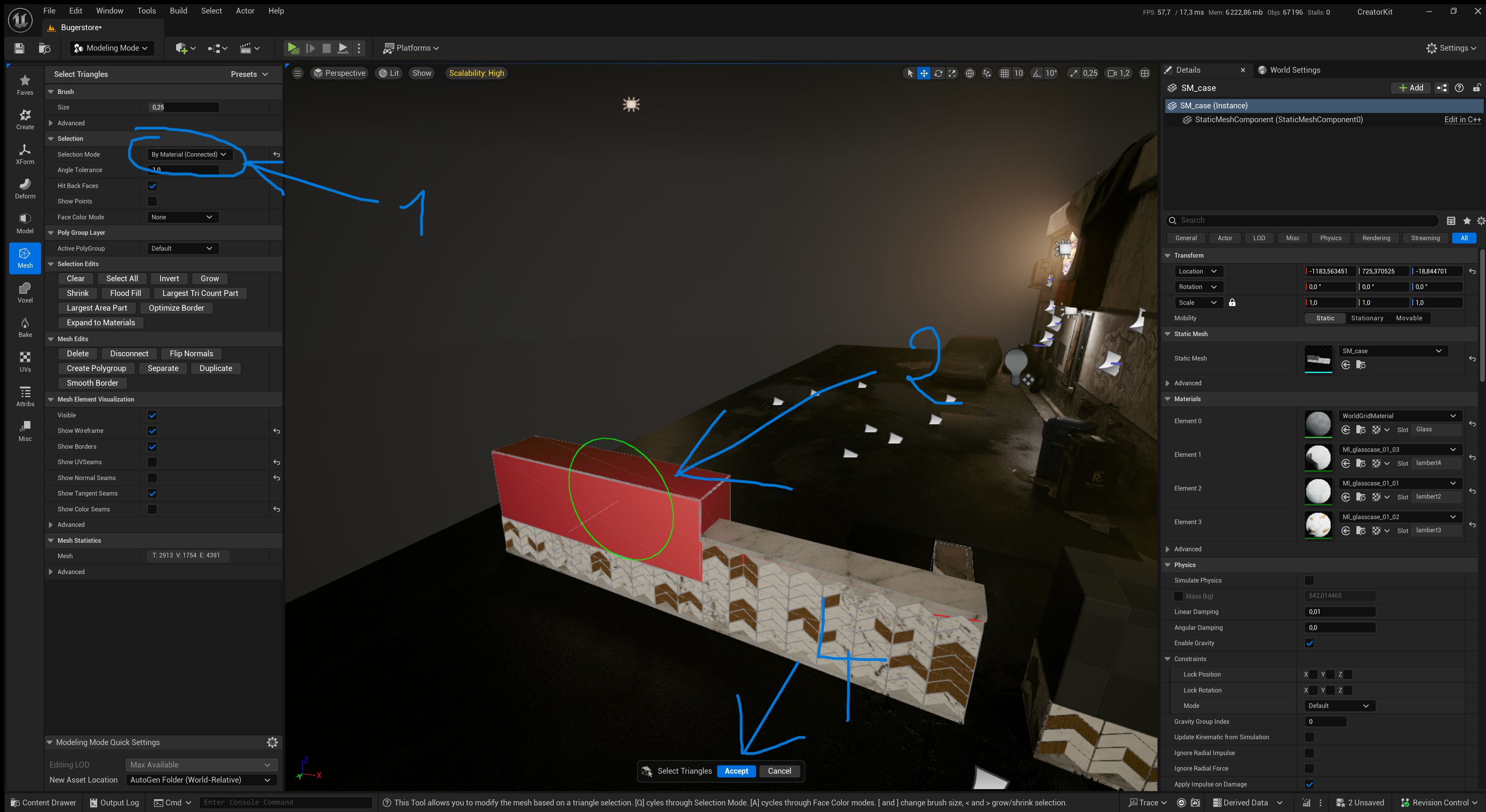Open the Deform tools category

tap(25, 188)
